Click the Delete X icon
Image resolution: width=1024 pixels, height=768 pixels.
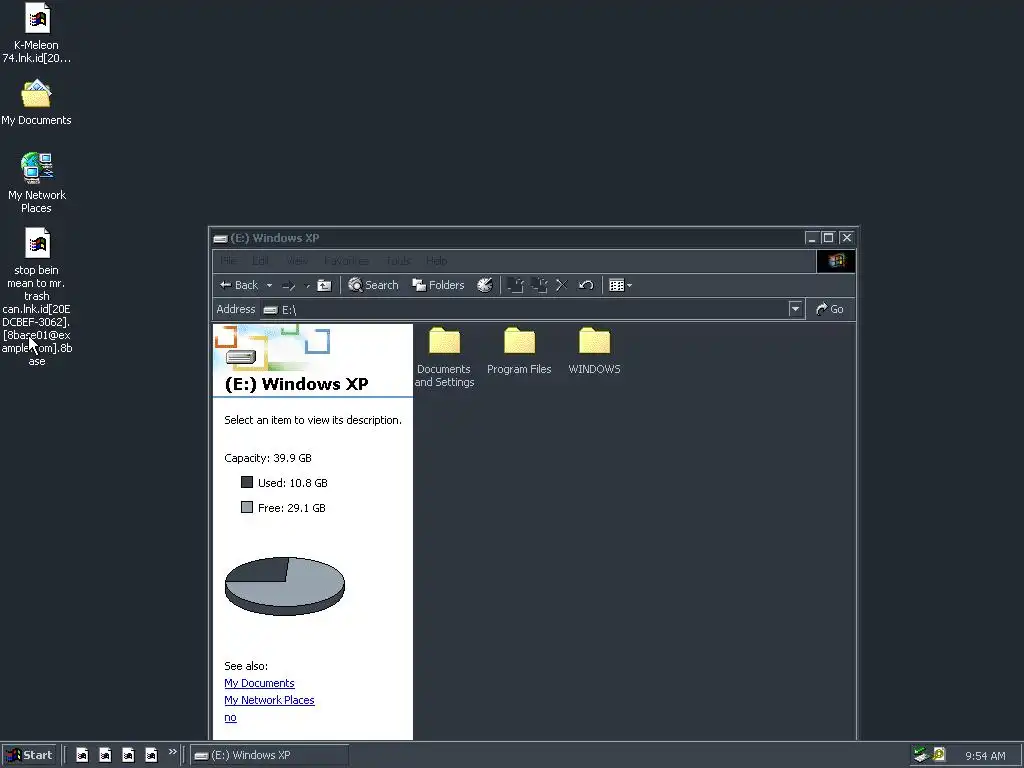click(562, 285)
